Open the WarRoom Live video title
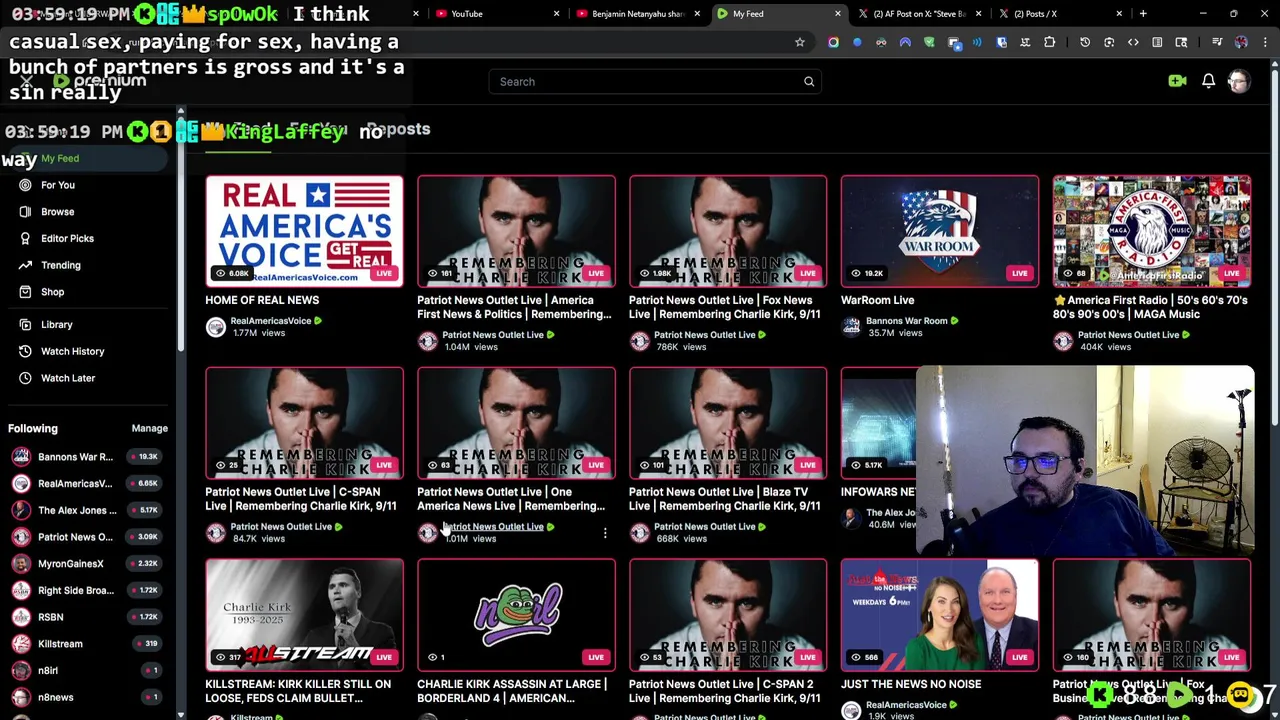The width and height of the screenshot is (1280, 720). tap(877, 300)
